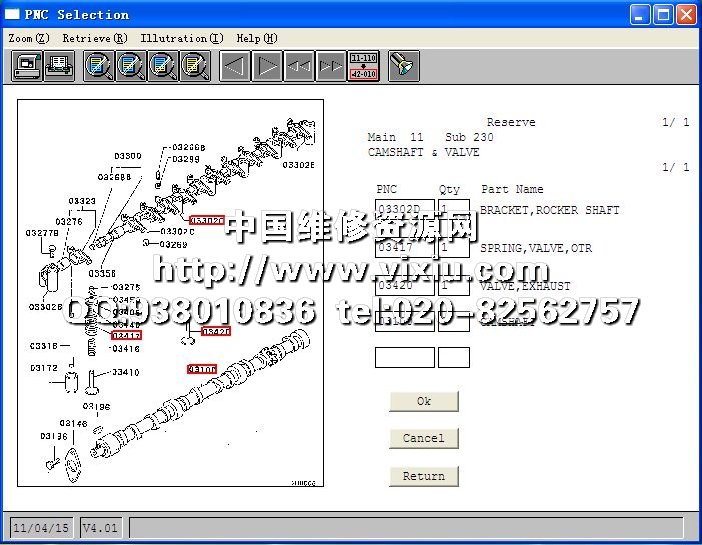The image size is (702, 545).
Task: Click the 11-110 / 42-010 group jump icon
Action: click(363, 67)
